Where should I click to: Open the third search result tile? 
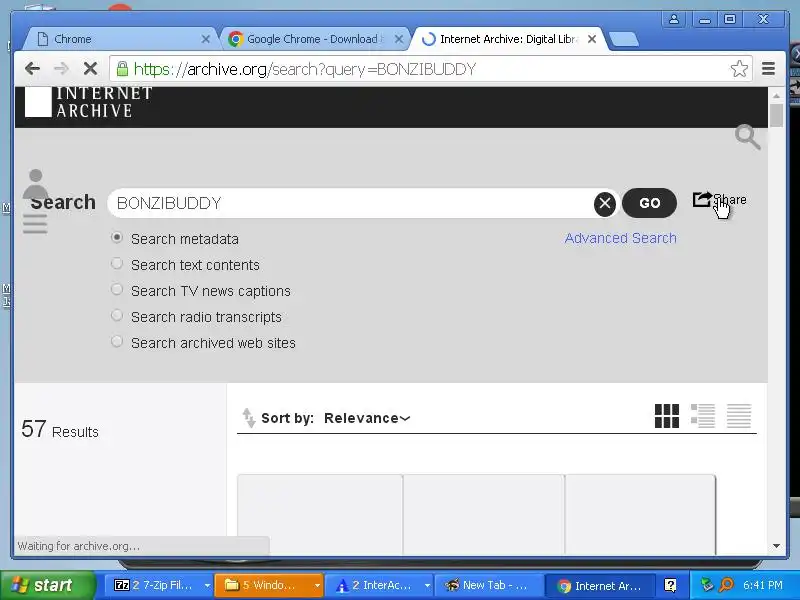(x=640, y=514)
